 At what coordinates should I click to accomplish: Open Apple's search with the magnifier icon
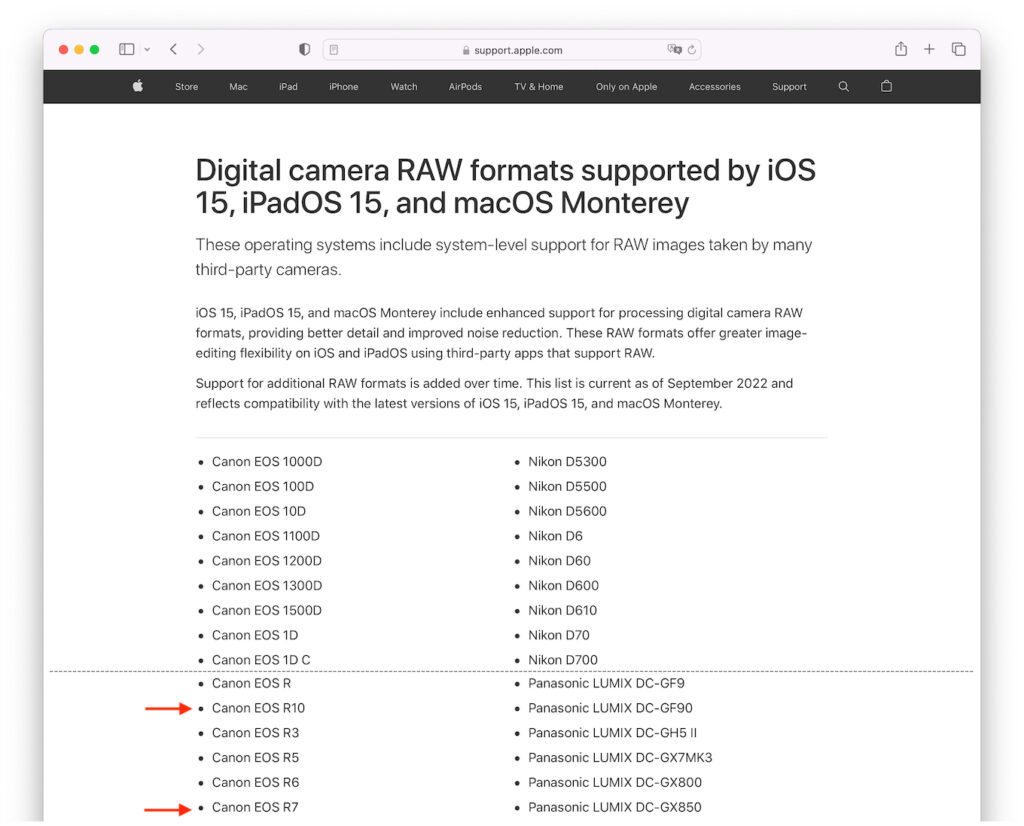pyautogui.click(x=843, y=87)
